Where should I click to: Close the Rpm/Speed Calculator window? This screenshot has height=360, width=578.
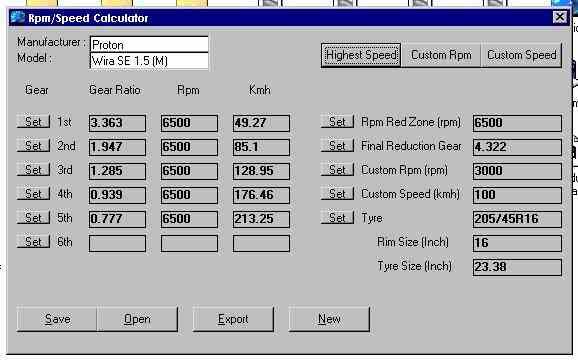pyautogui.click(x=560, y=17)
